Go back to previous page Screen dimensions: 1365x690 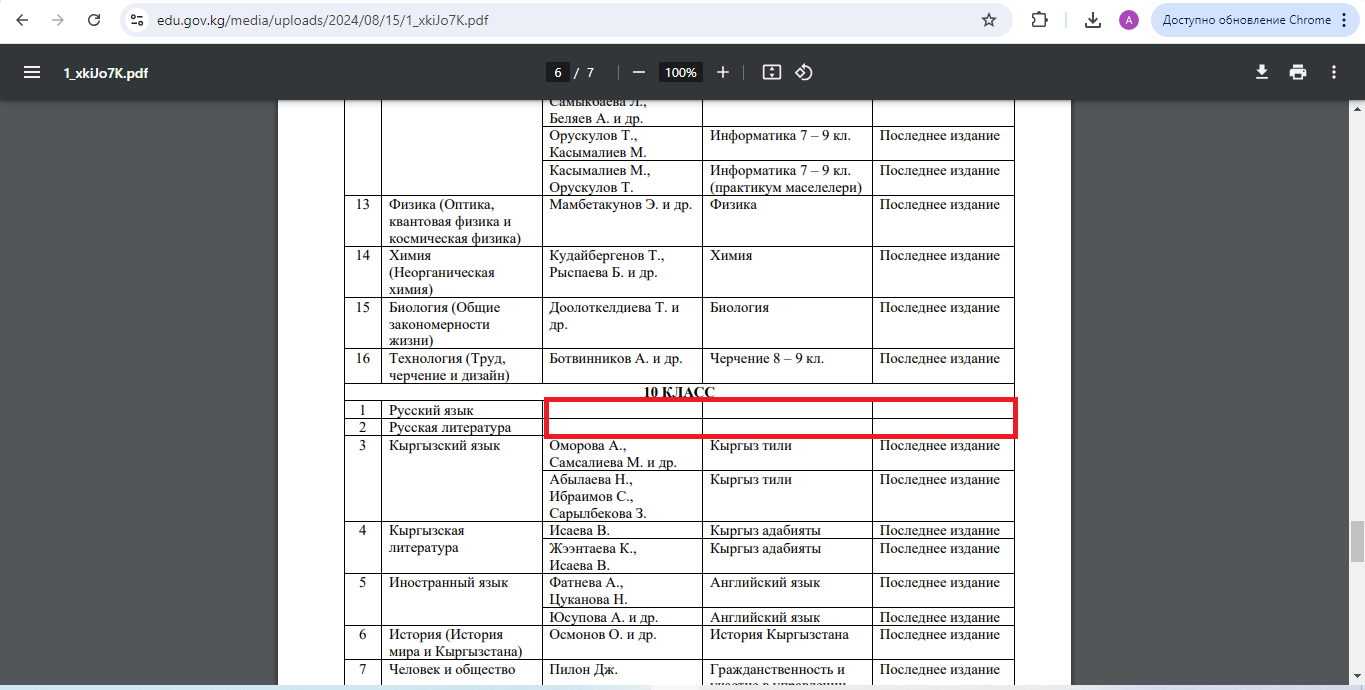pyautogui.click(x=22, y=20)
